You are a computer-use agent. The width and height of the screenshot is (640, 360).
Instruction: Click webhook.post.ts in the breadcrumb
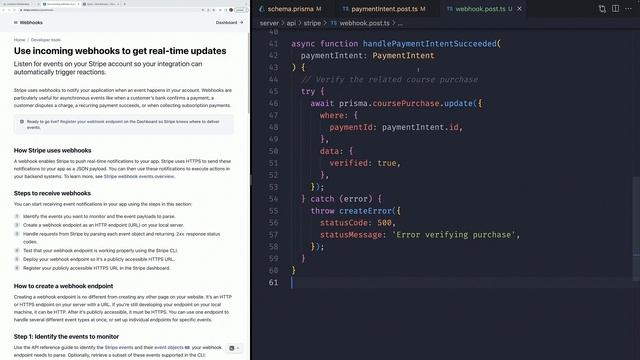[364, 23]
